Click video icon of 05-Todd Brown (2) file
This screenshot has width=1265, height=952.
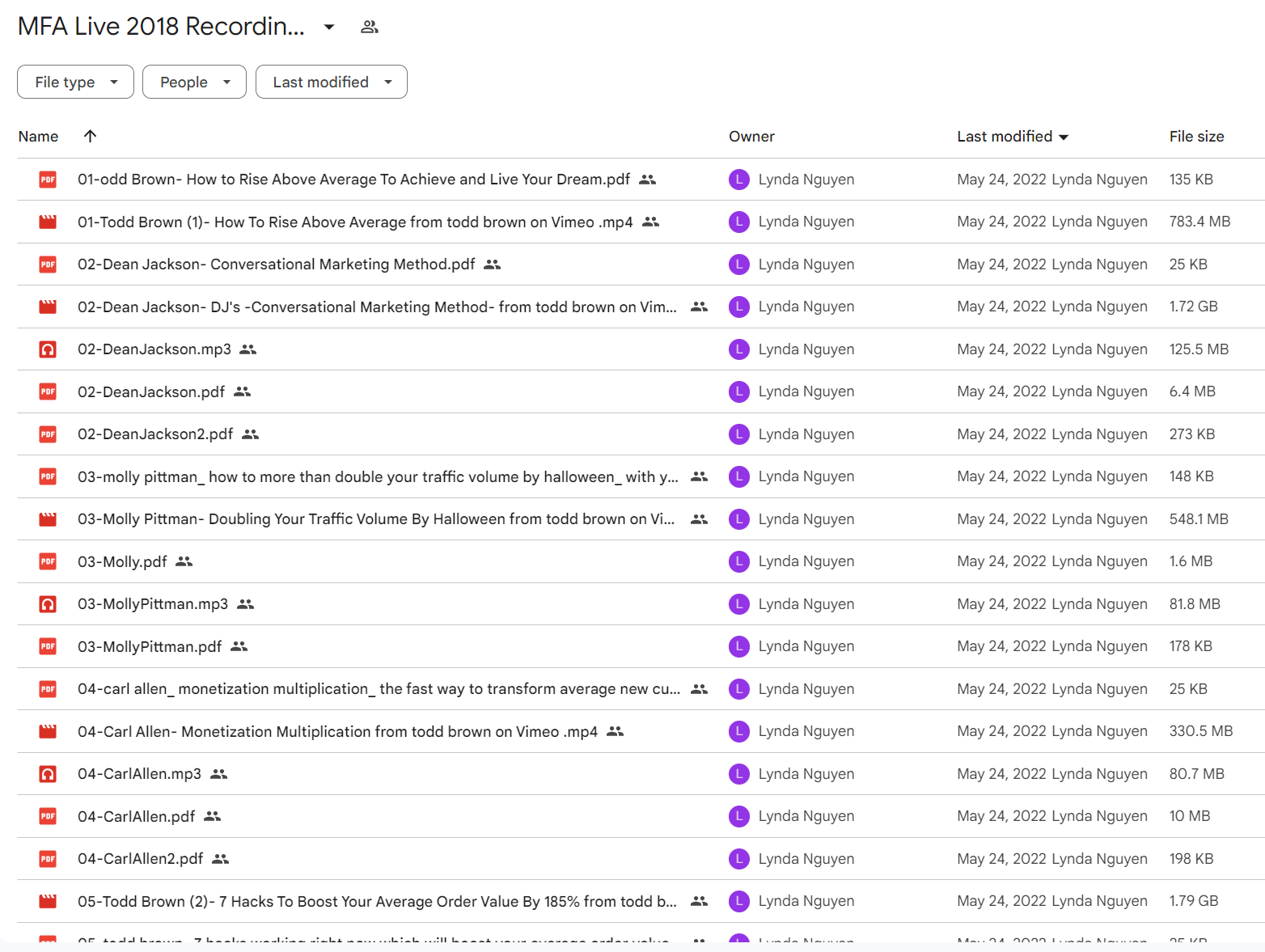click(x=48, y=901)
